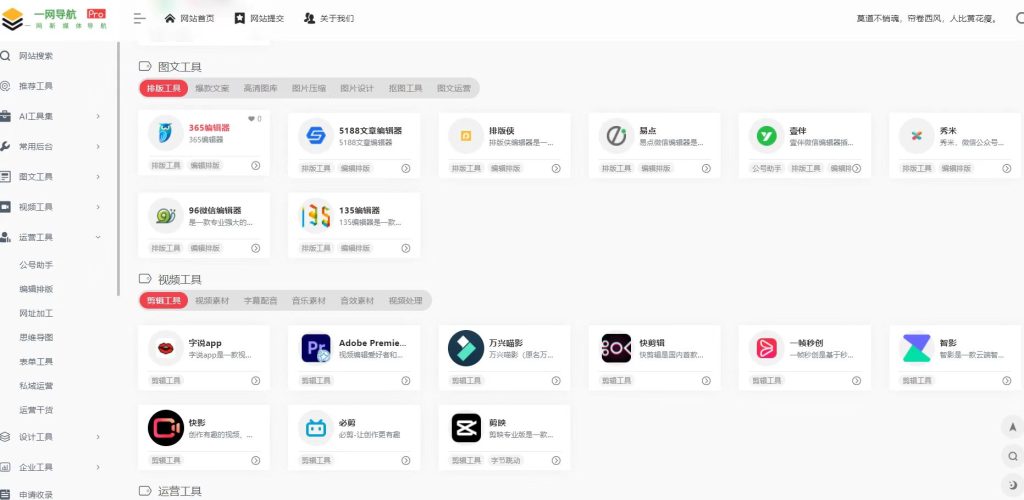The width and height of the screenshot is (1024, 500).
Task: Click the scroll-to-top arrow button
Action: 1012,427
